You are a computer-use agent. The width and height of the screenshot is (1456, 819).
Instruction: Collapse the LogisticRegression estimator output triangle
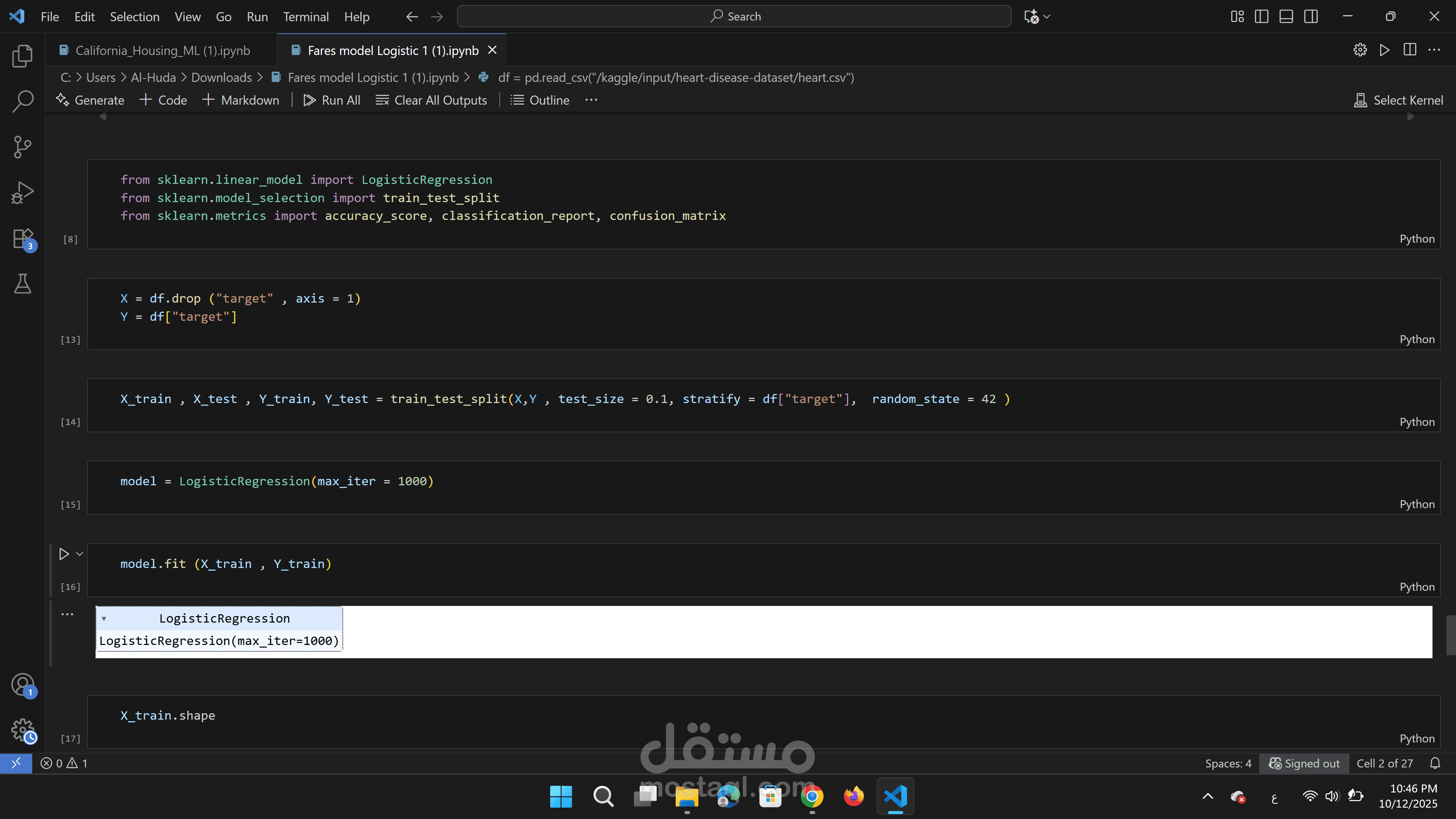[x=104, y=619]
